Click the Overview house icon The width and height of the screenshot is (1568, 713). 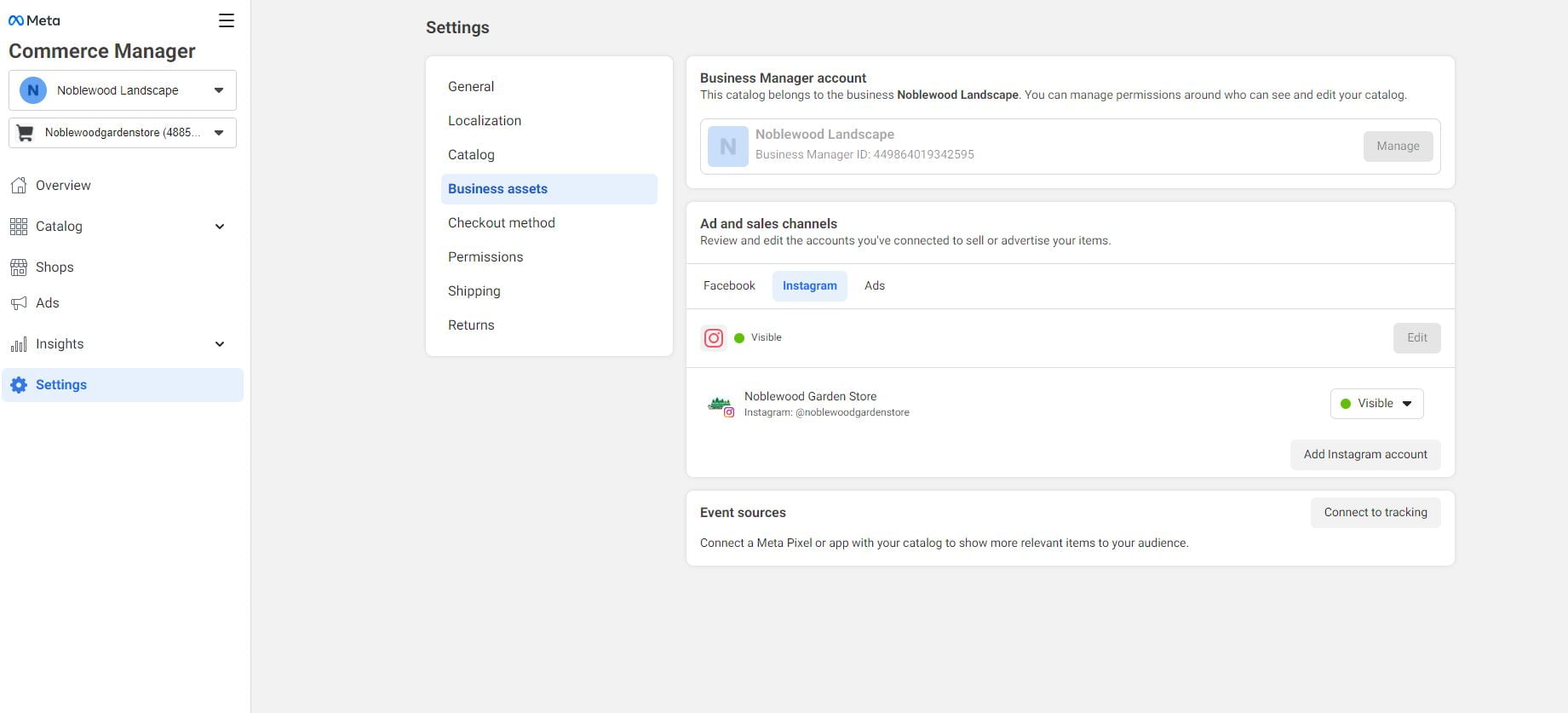[19, 186]
